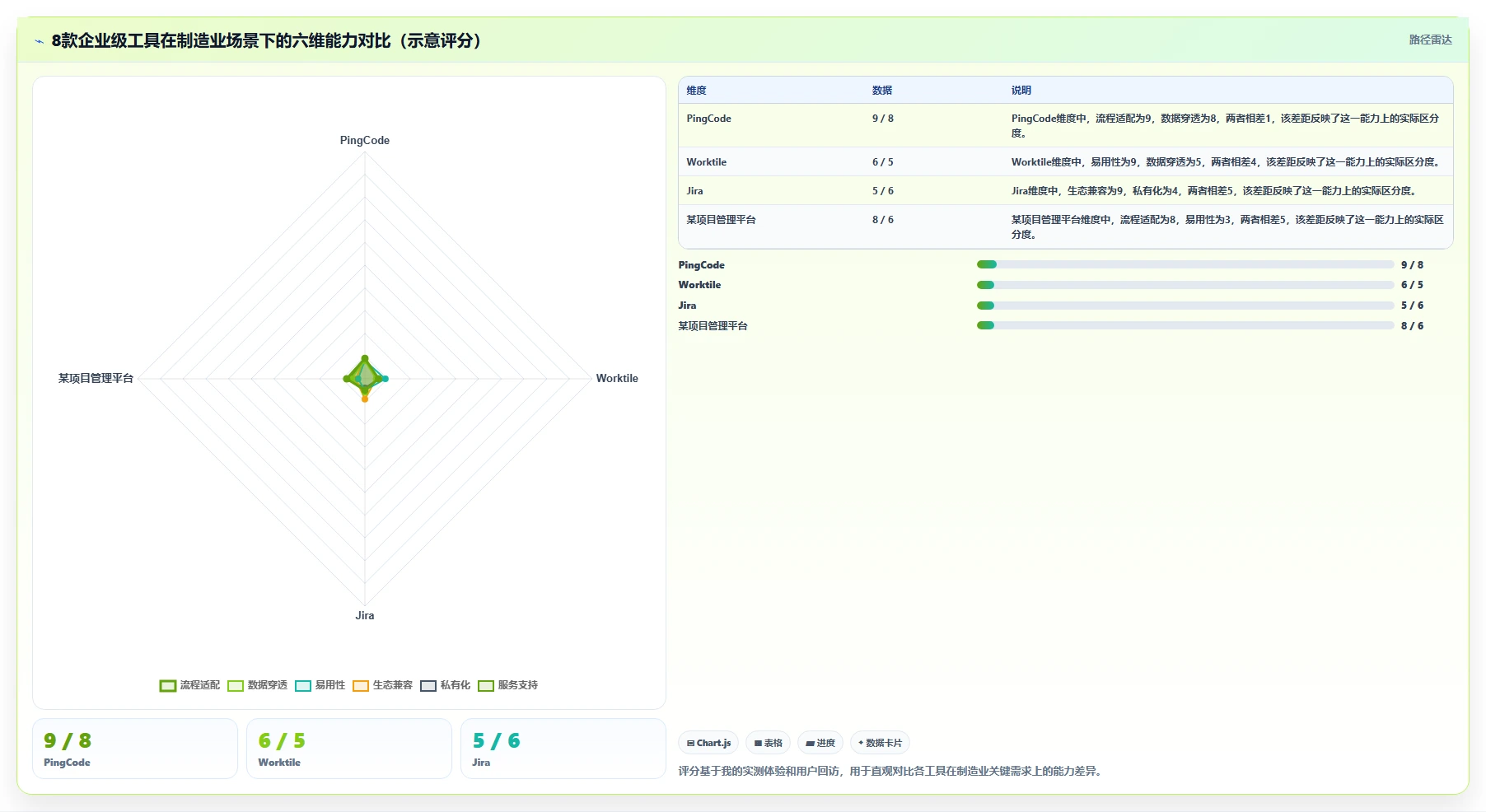
Task: Toggle the 数据穿透 legend swatch
Action: tap(236, 685)
